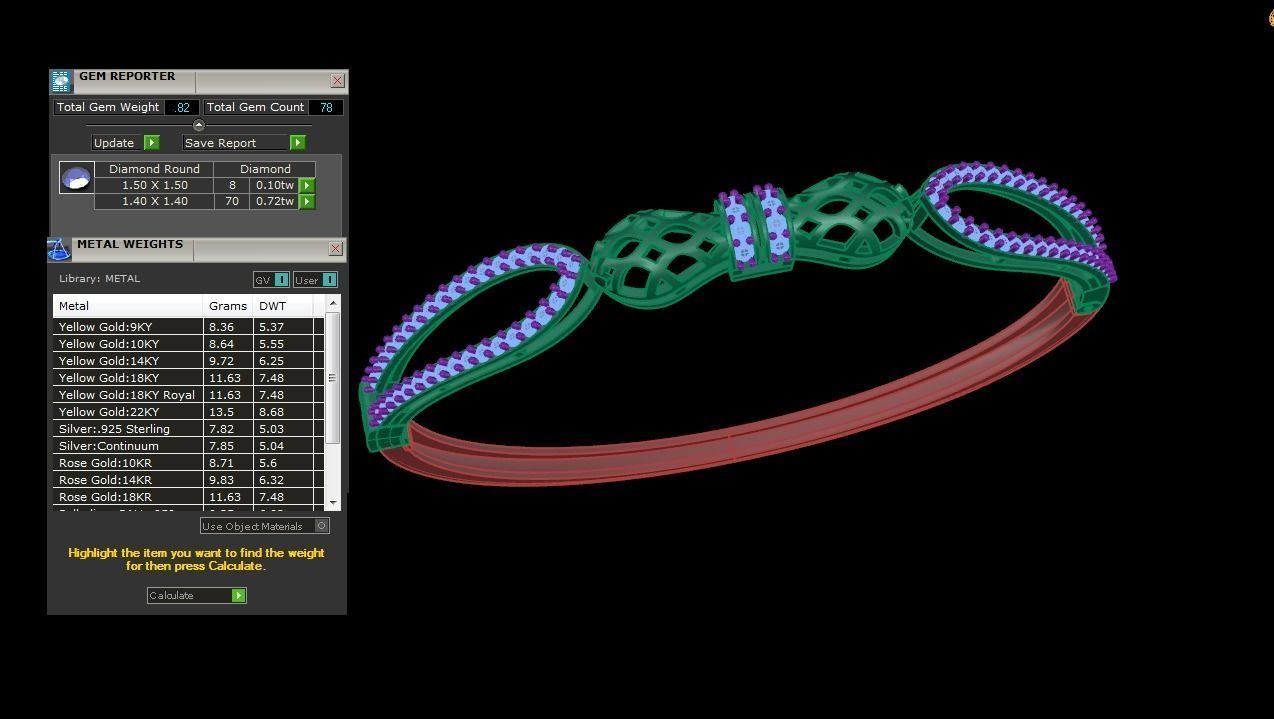The image size is (1274, 719).
Task: Select the Yellow Gold:18KY Royal row
Action: click(x=188, y=395)
